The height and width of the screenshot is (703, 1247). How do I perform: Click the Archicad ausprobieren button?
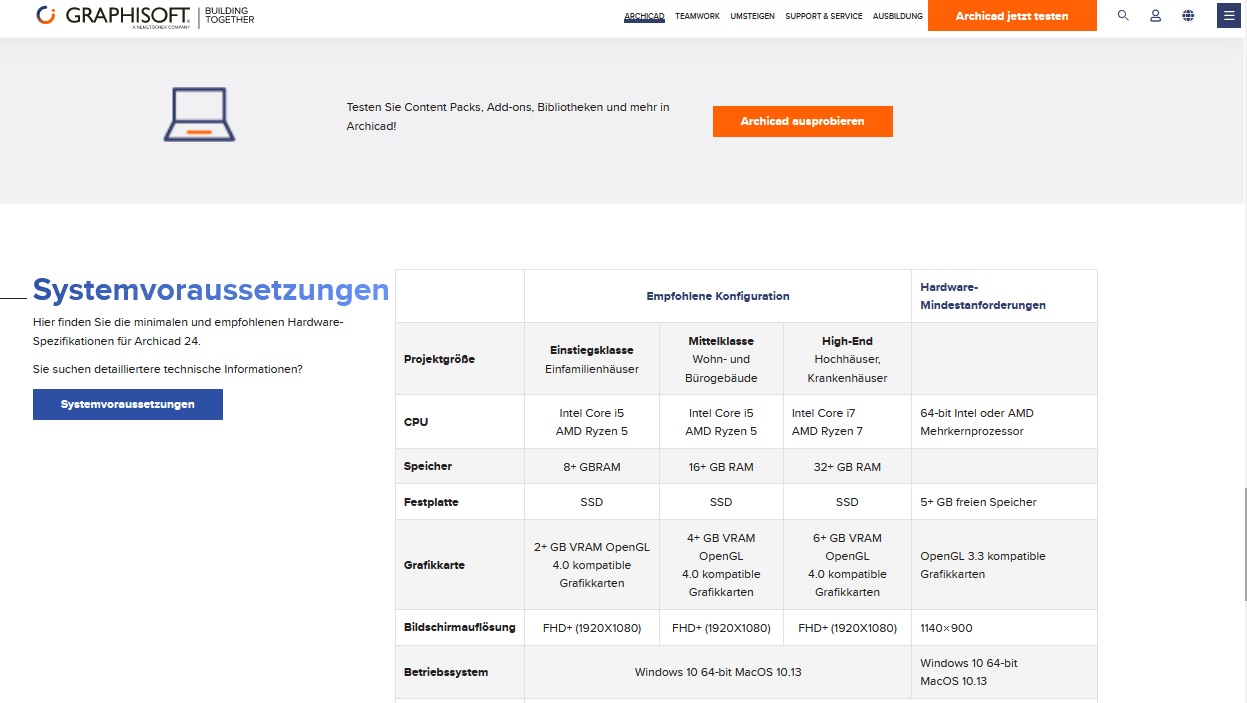[x=803, y=121]
